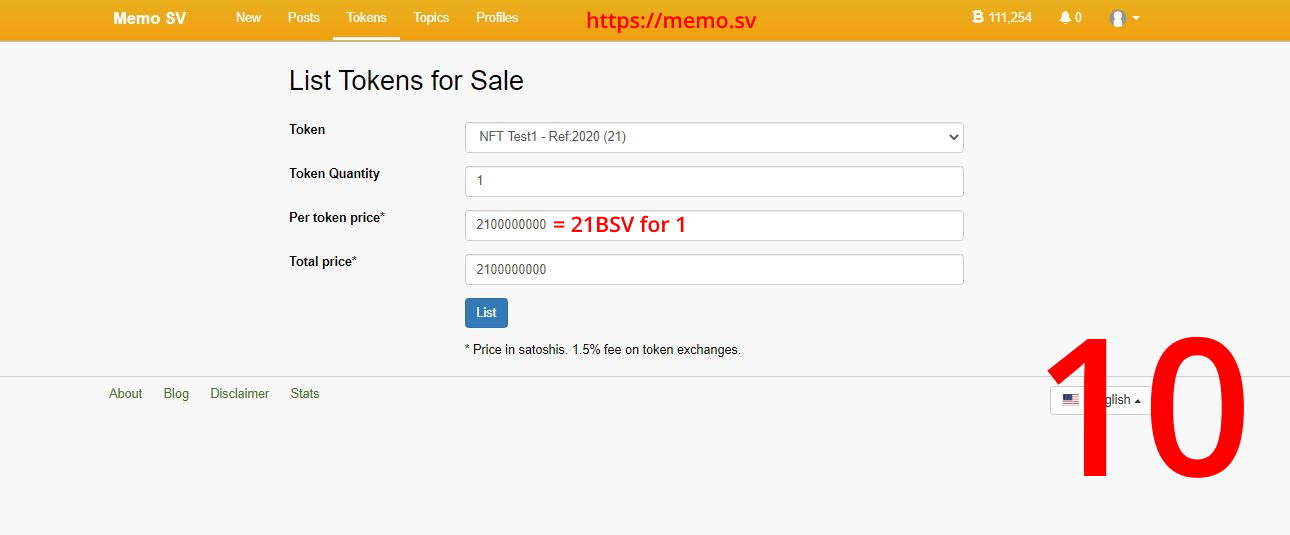Open the Profiles navigation item
1290x535 pixels.
pyautogui.click(x=497, y=18)
